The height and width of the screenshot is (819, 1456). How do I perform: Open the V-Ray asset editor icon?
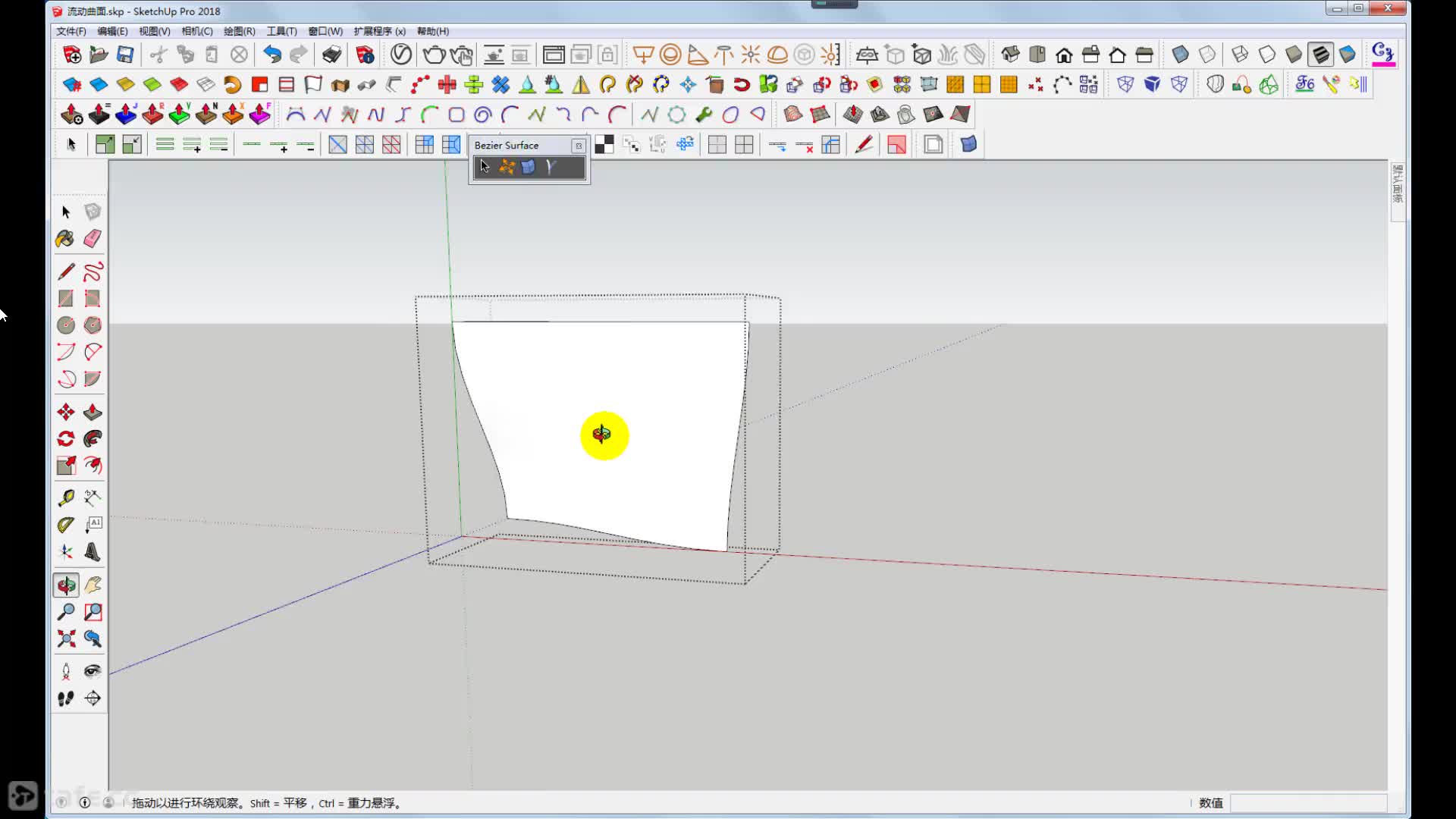point(401,55)
